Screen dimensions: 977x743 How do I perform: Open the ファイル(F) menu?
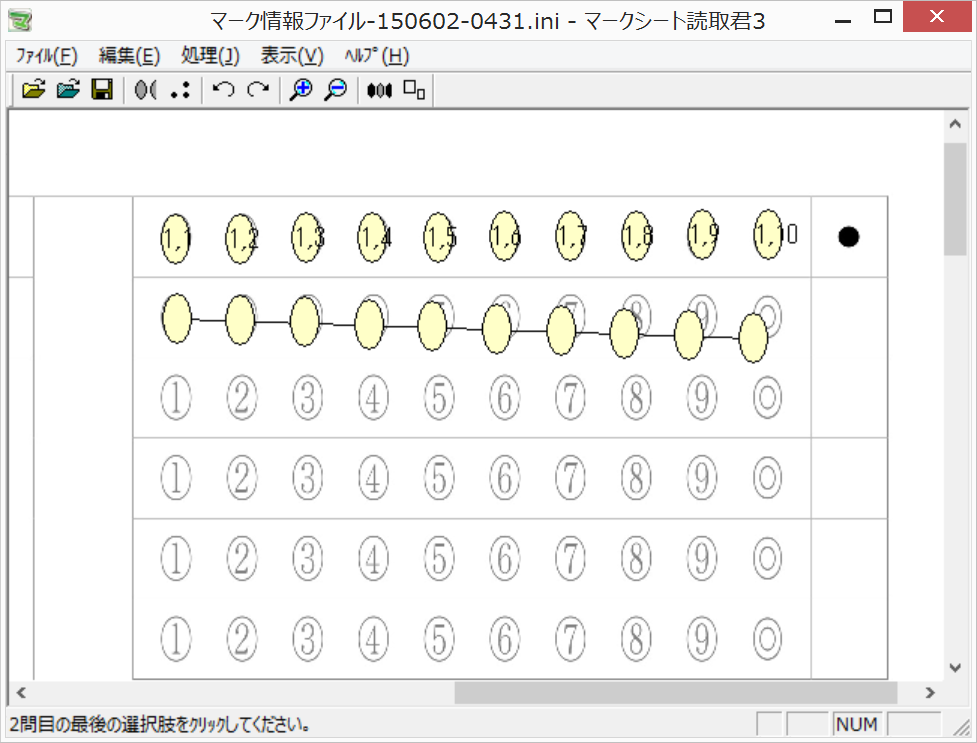47,56
